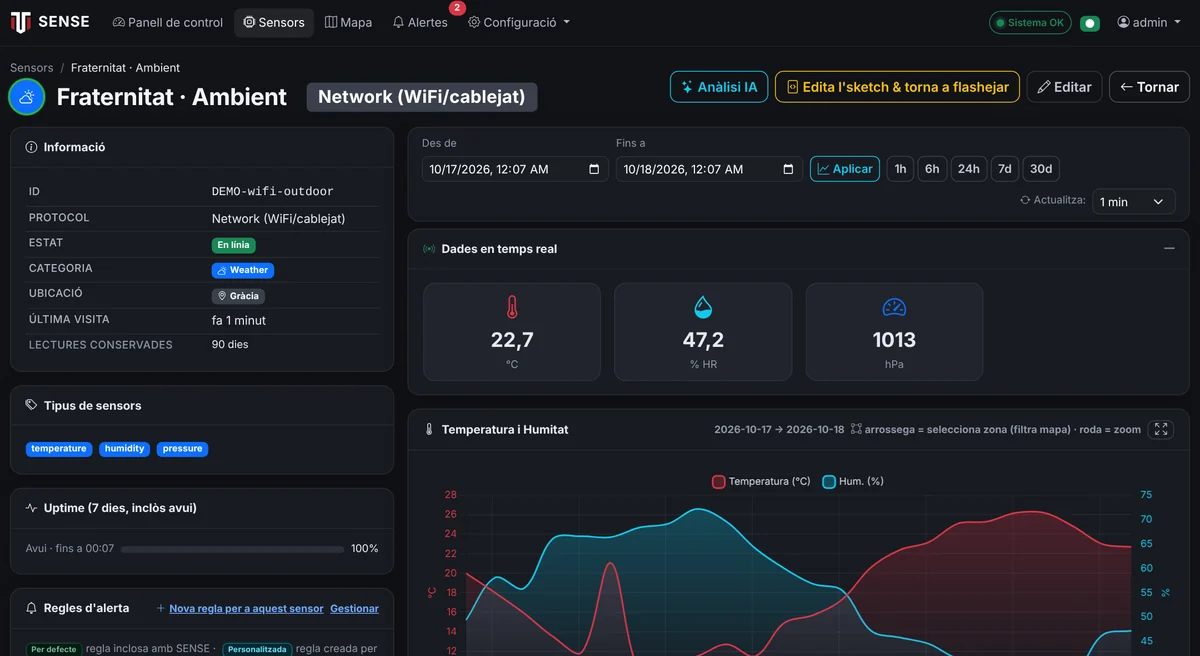Click the refresh icon next to Actualitza

point(1025,200)
